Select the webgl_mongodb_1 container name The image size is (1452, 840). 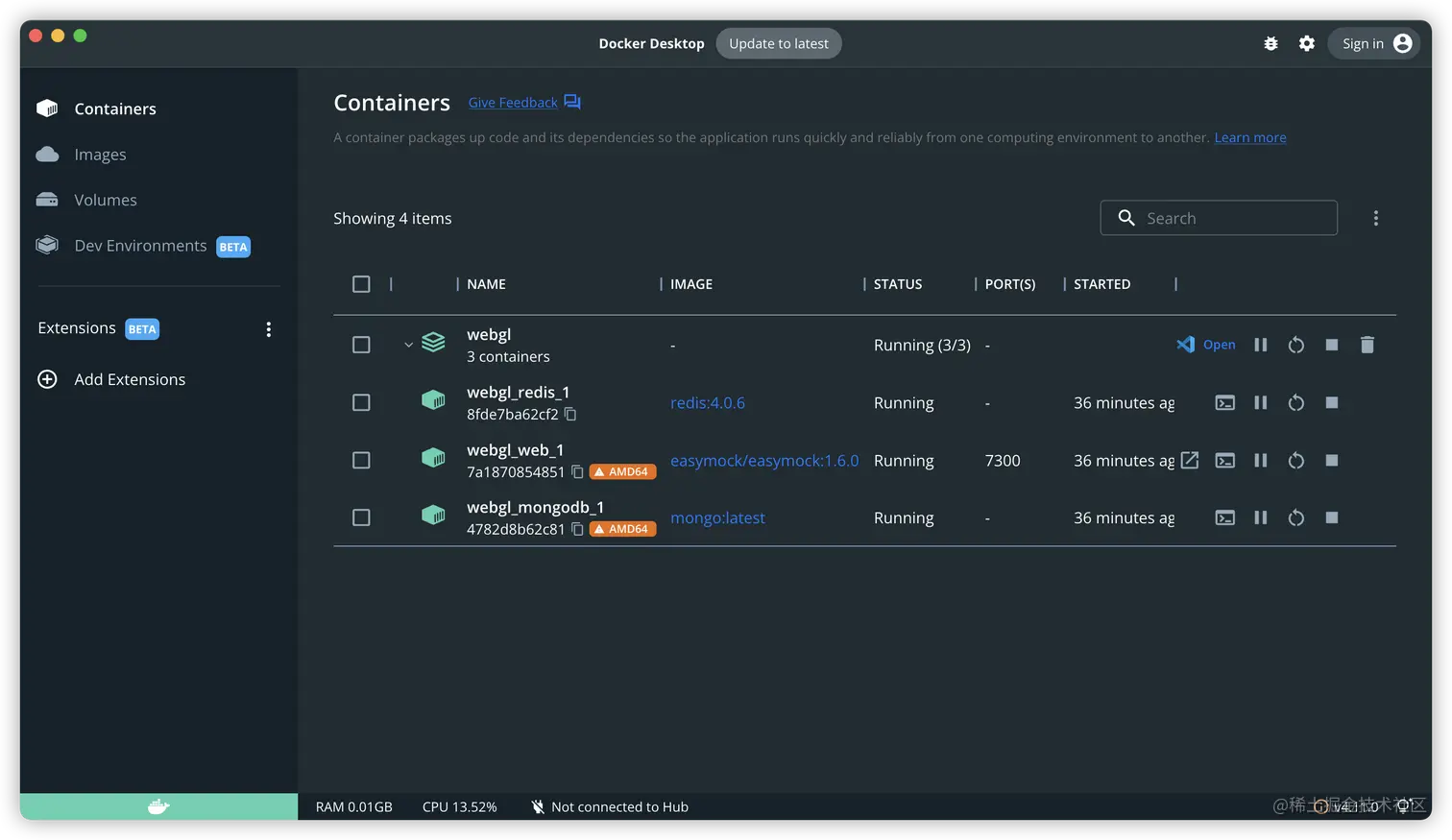(536, 507)
